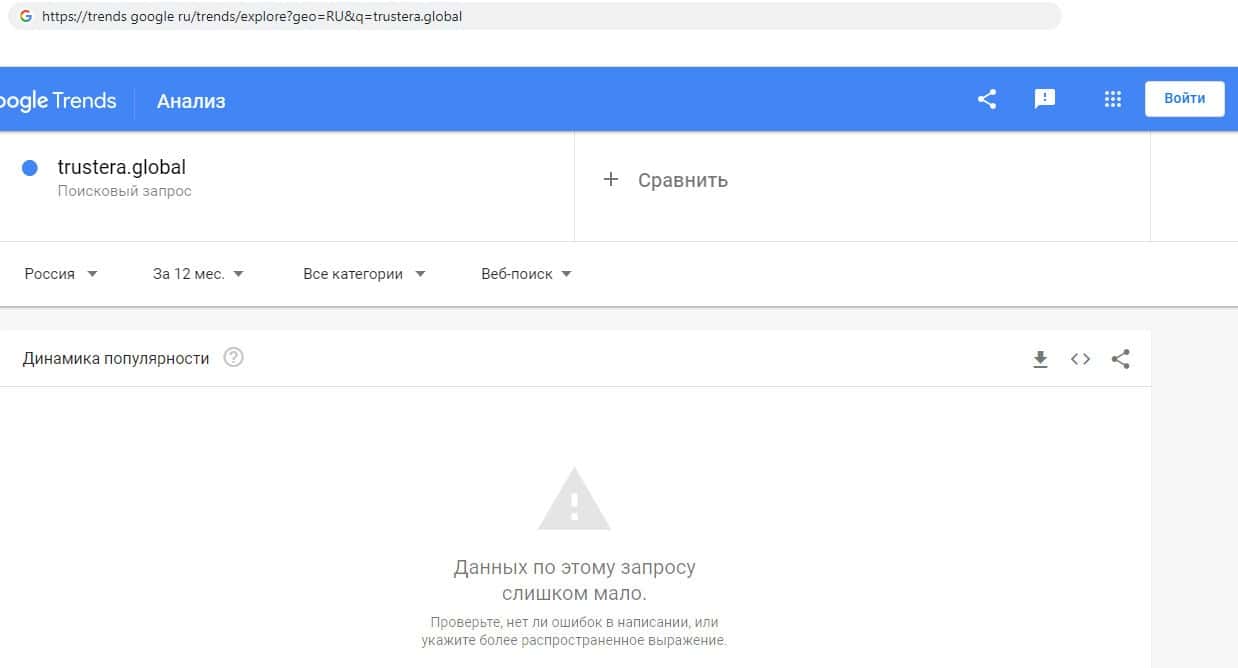Click the share icon in blue header
The height and width of the screenshot is (668, 1238).
pos(987,99)
